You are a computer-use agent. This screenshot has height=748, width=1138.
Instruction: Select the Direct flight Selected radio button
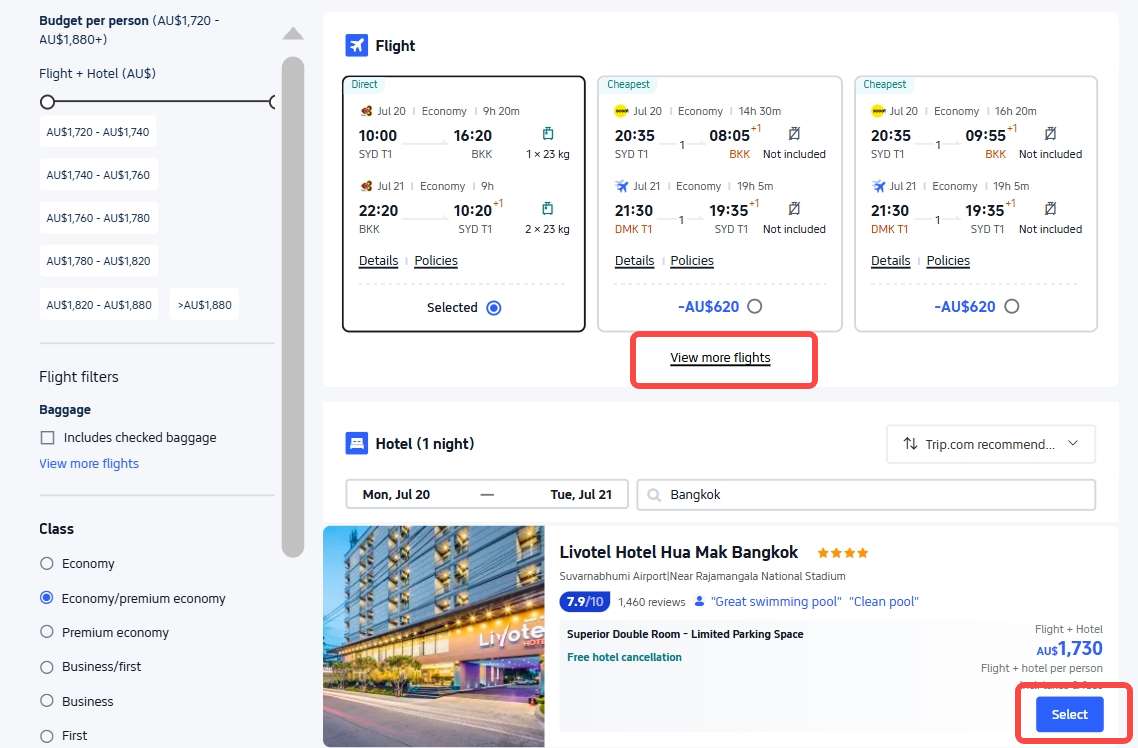click(x=494, y=308)
